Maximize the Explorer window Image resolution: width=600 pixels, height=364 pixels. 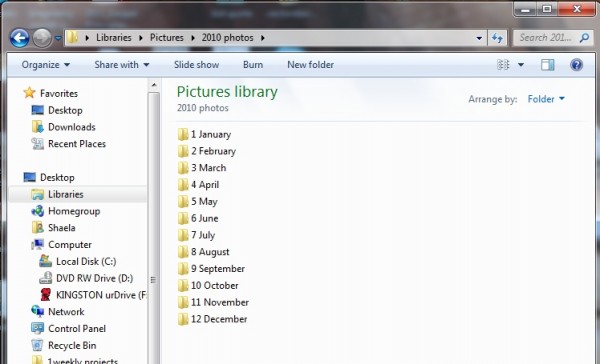tap(547, 9)
